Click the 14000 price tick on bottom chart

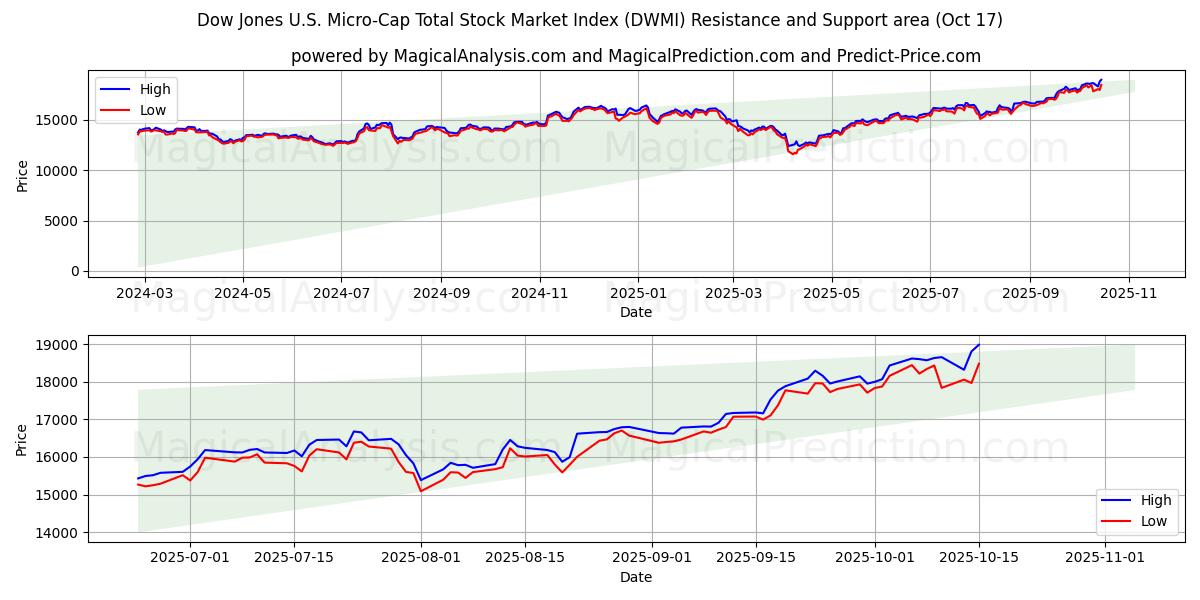[58, 533]
